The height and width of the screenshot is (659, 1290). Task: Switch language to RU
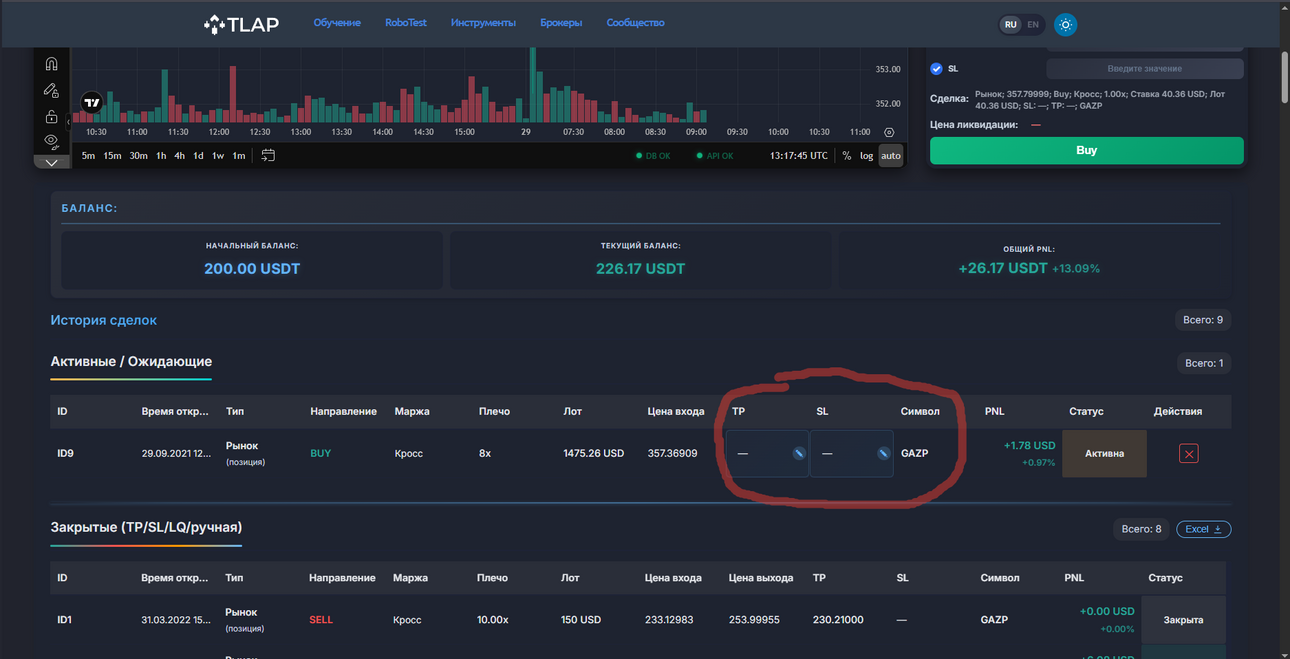click(x=1011, y=24)
